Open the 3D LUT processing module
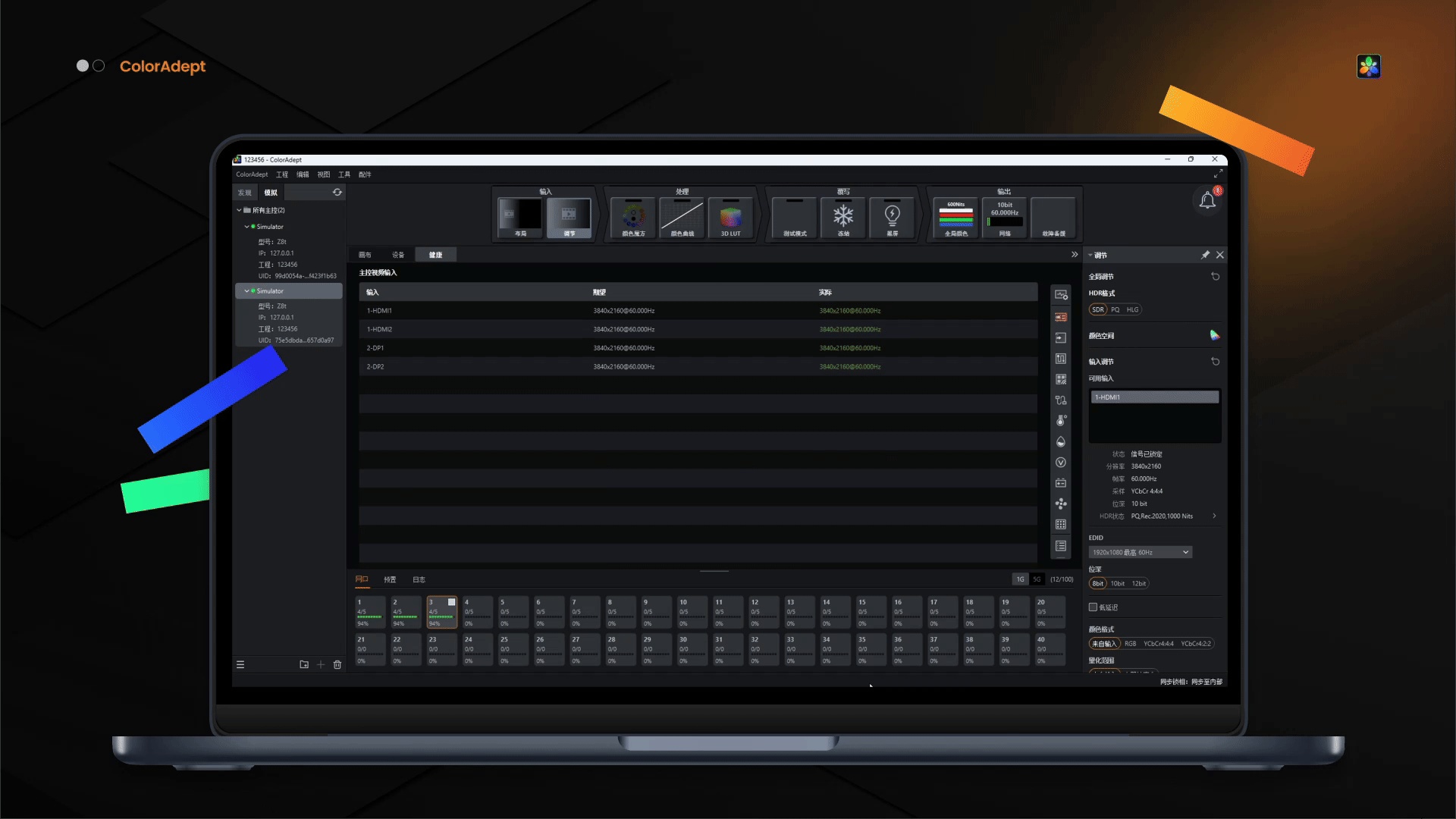The height and width of the screenshot is (819, 1456). pos(730,218)
